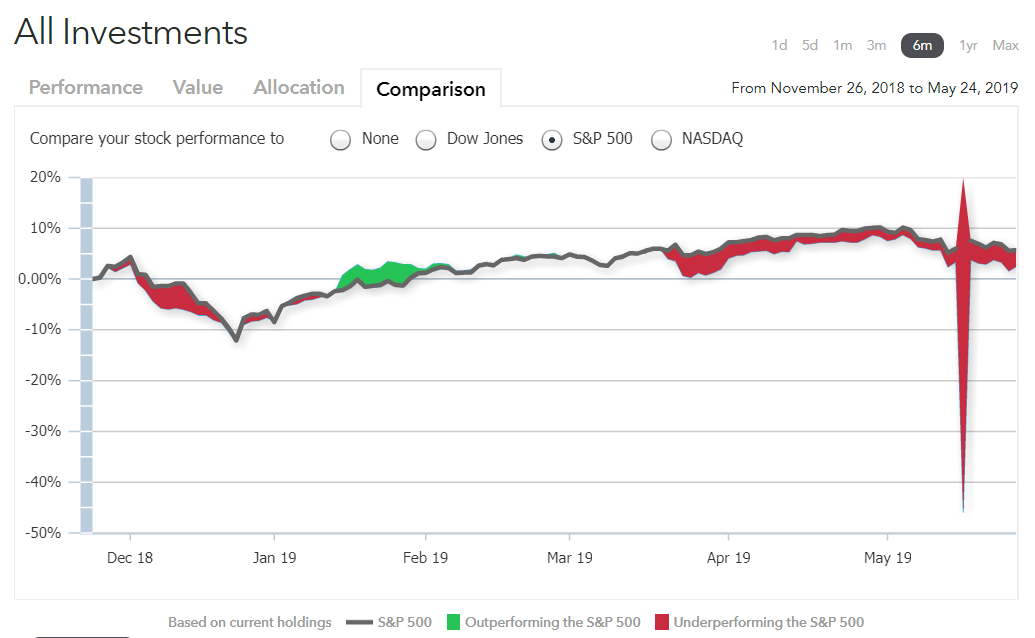
Task: Change time range to 1m
Action: tap(842, 45)
